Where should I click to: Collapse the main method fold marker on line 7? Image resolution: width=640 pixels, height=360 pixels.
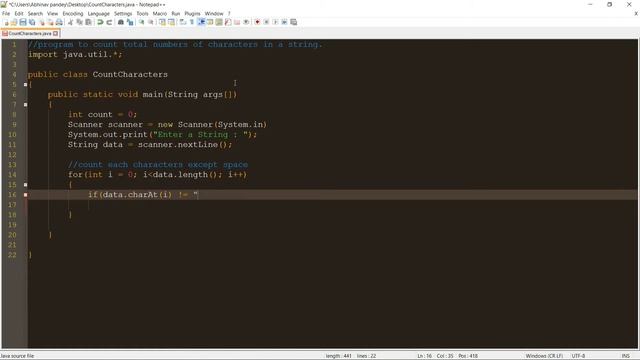[x=25, y=104]
